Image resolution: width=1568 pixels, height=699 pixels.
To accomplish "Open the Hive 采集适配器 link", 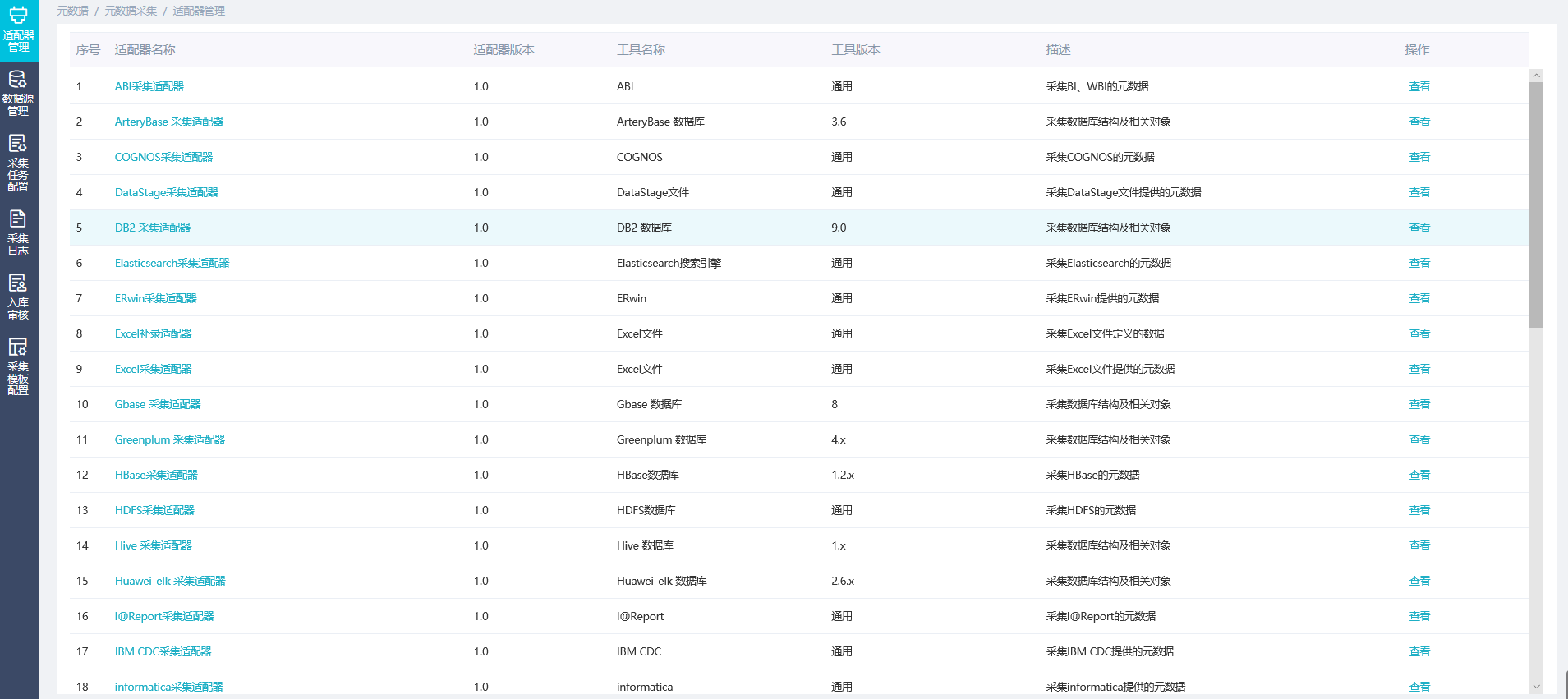I will pos(153,545).
